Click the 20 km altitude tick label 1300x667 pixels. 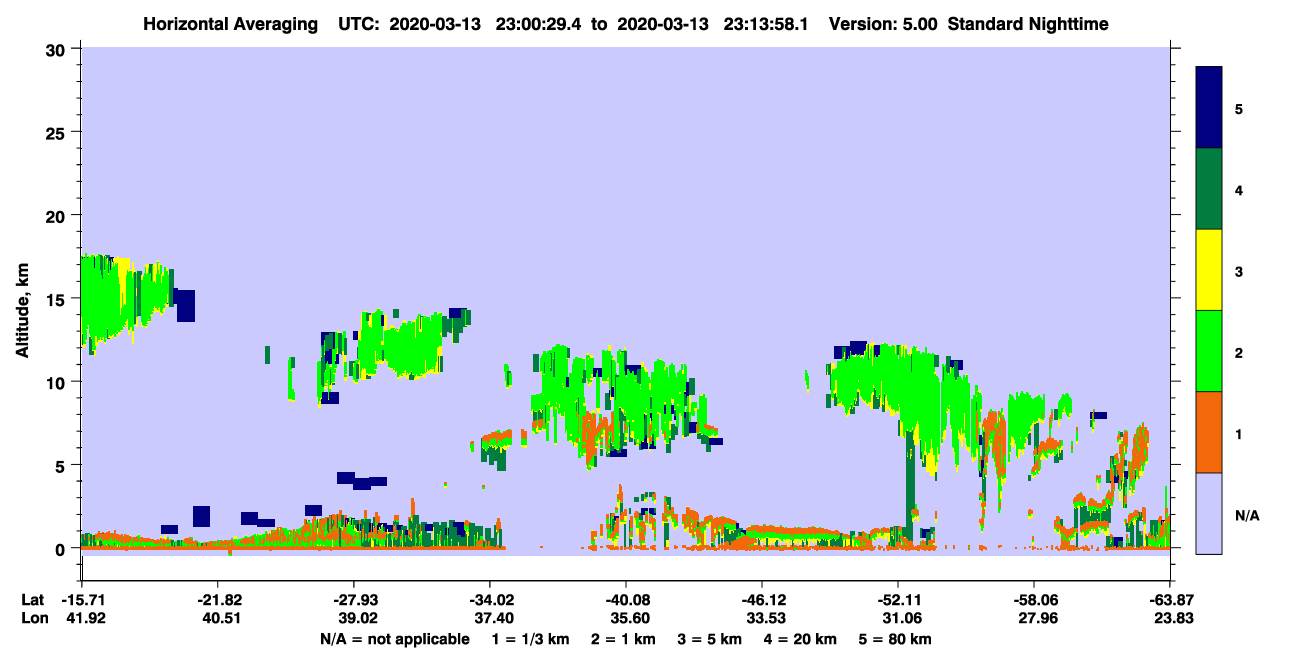[57, 215]
